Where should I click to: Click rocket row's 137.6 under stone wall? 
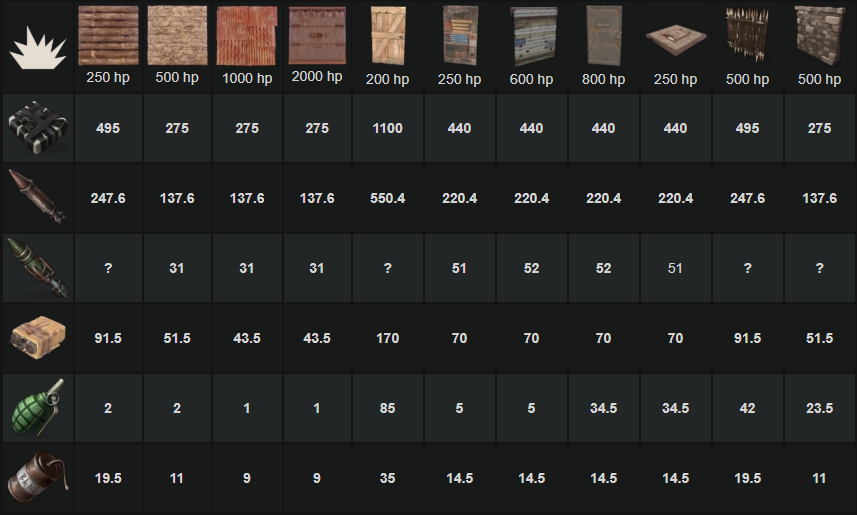[x=177, y=198]
